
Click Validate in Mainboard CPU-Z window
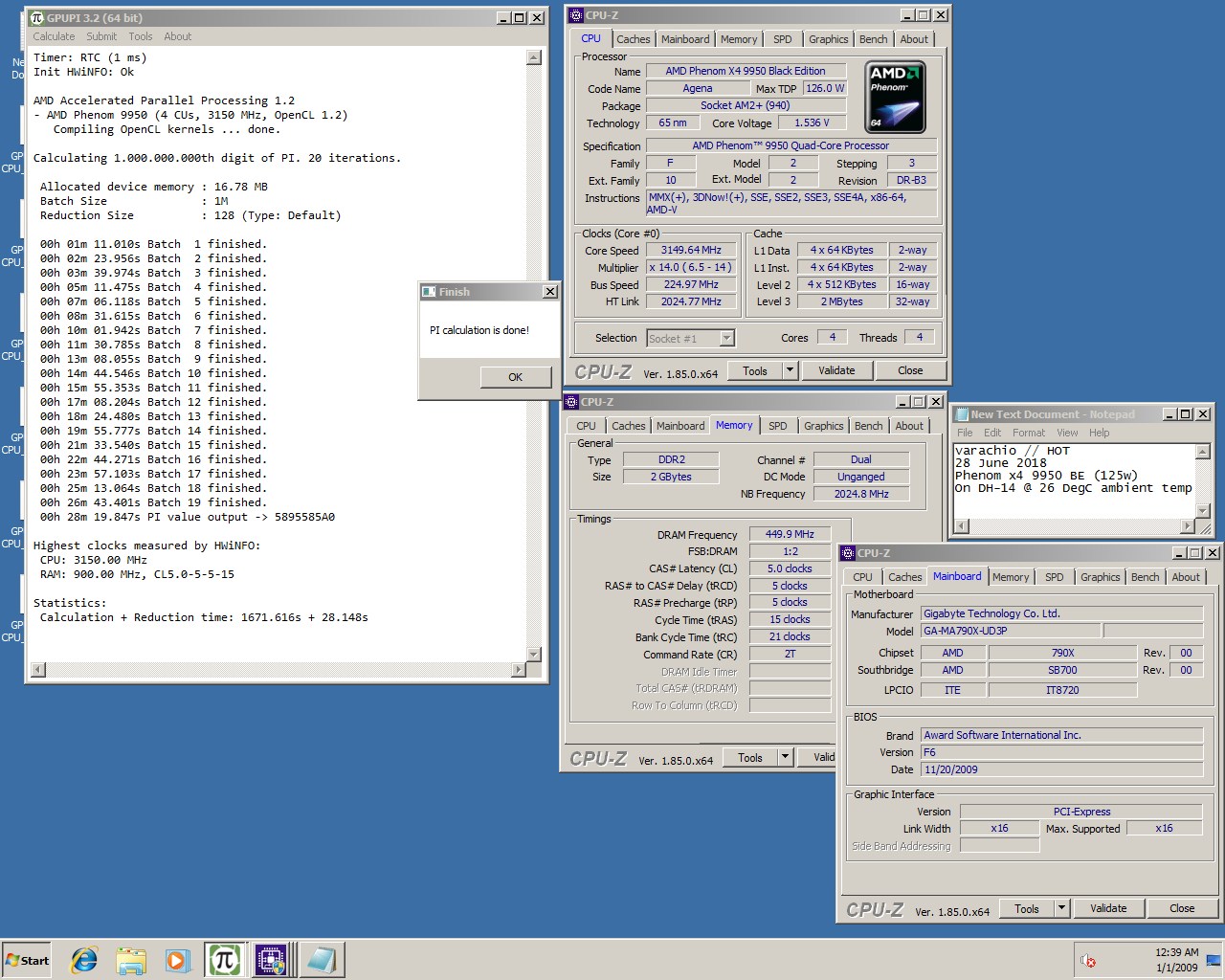pos(1108,908)
